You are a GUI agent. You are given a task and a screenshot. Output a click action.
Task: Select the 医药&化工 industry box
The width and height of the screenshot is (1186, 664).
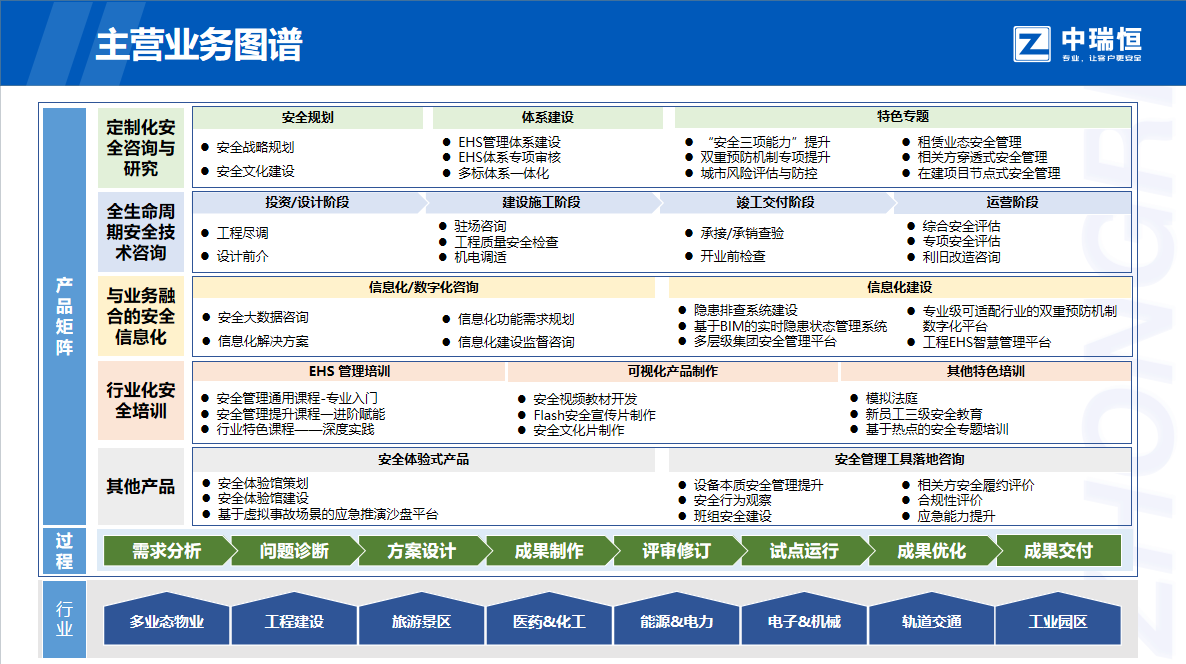pyautogui.click(x=549, y=622)
